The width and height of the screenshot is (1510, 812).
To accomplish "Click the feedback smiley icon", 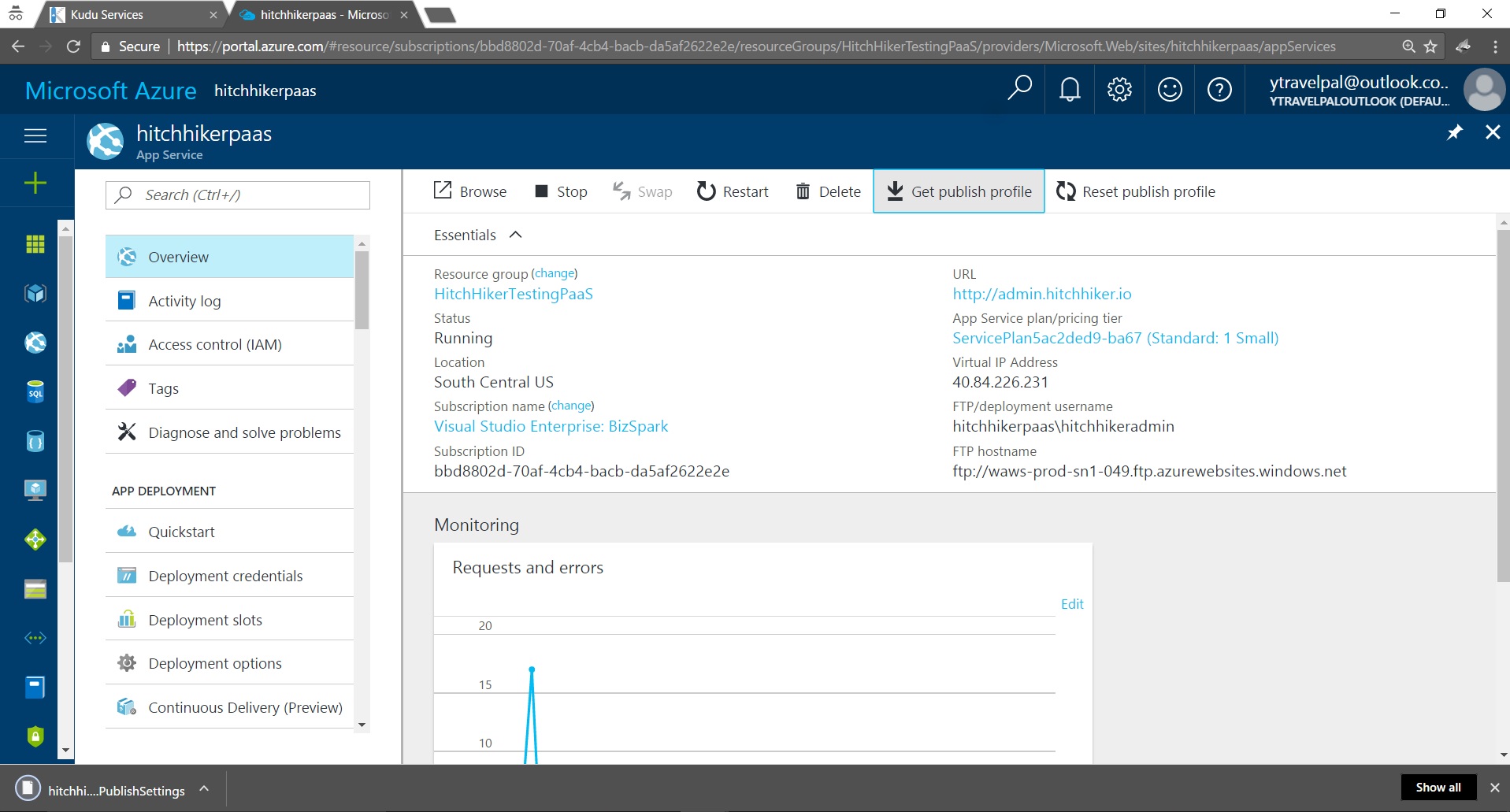I will 1170,89.
